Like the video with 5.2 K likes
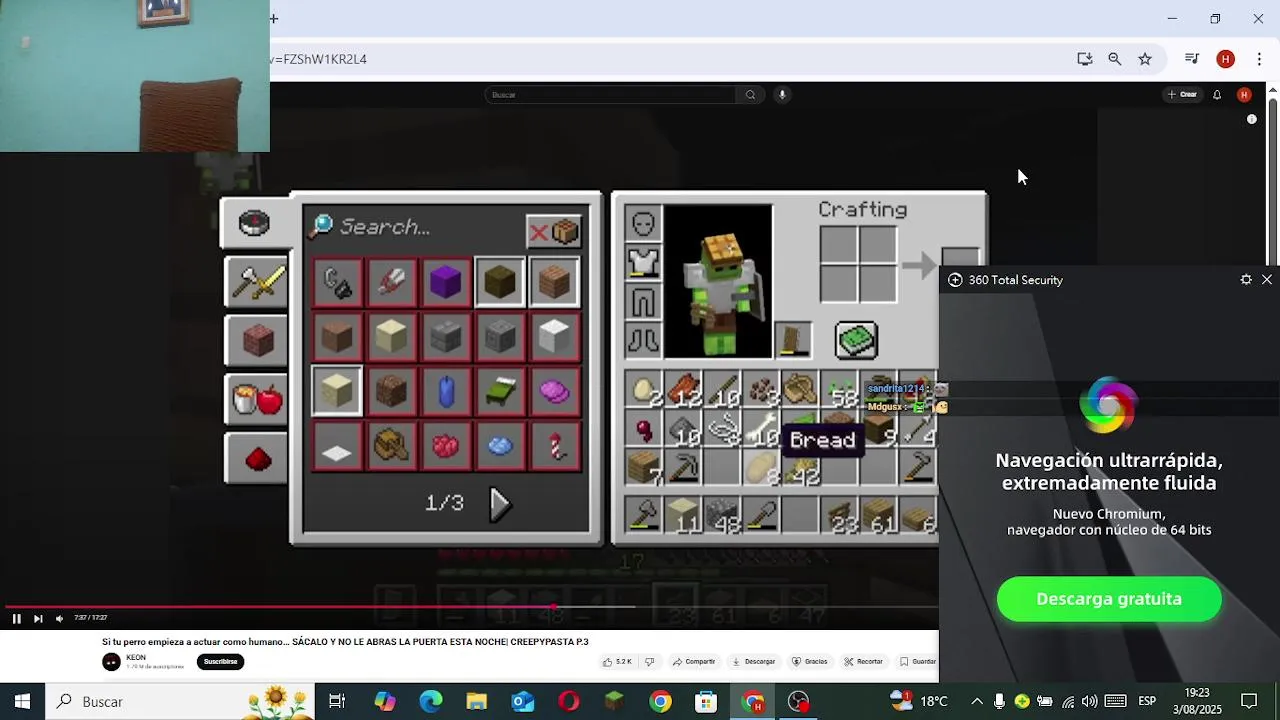Viewport: 1280px width, 720px height. tap(617, 662)
